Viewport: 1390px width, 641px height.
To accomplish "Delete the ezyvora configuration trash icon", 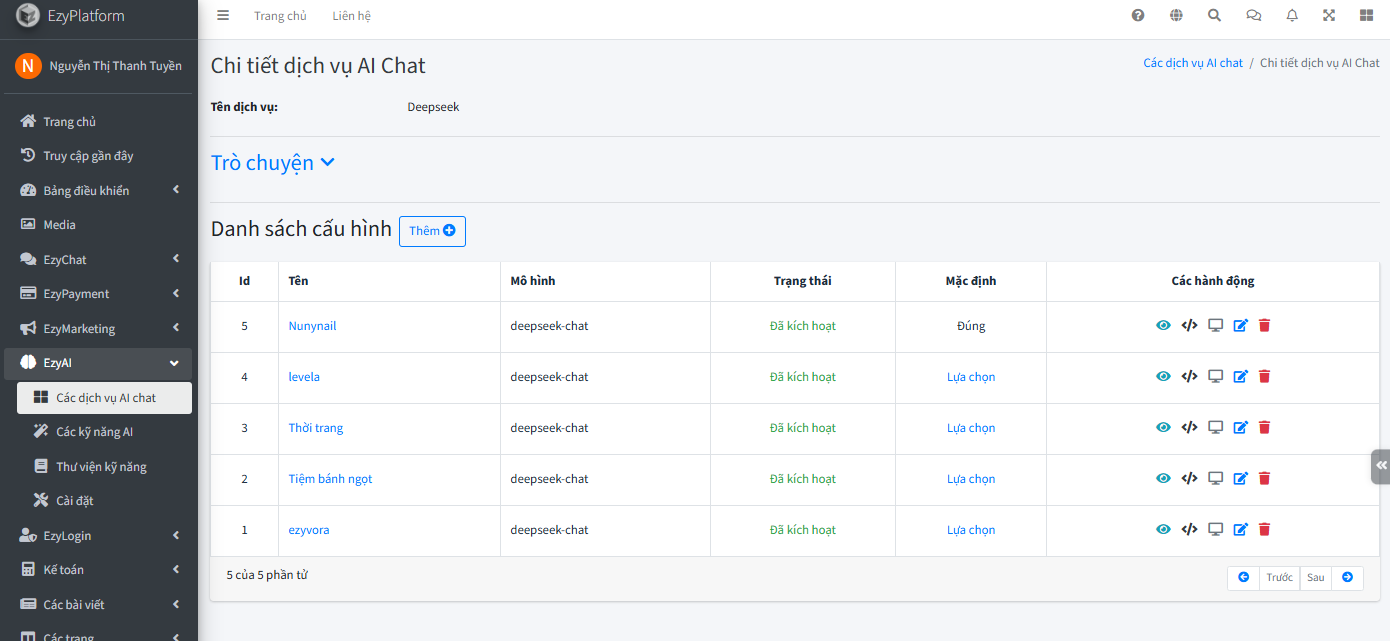I will 1264,529.
